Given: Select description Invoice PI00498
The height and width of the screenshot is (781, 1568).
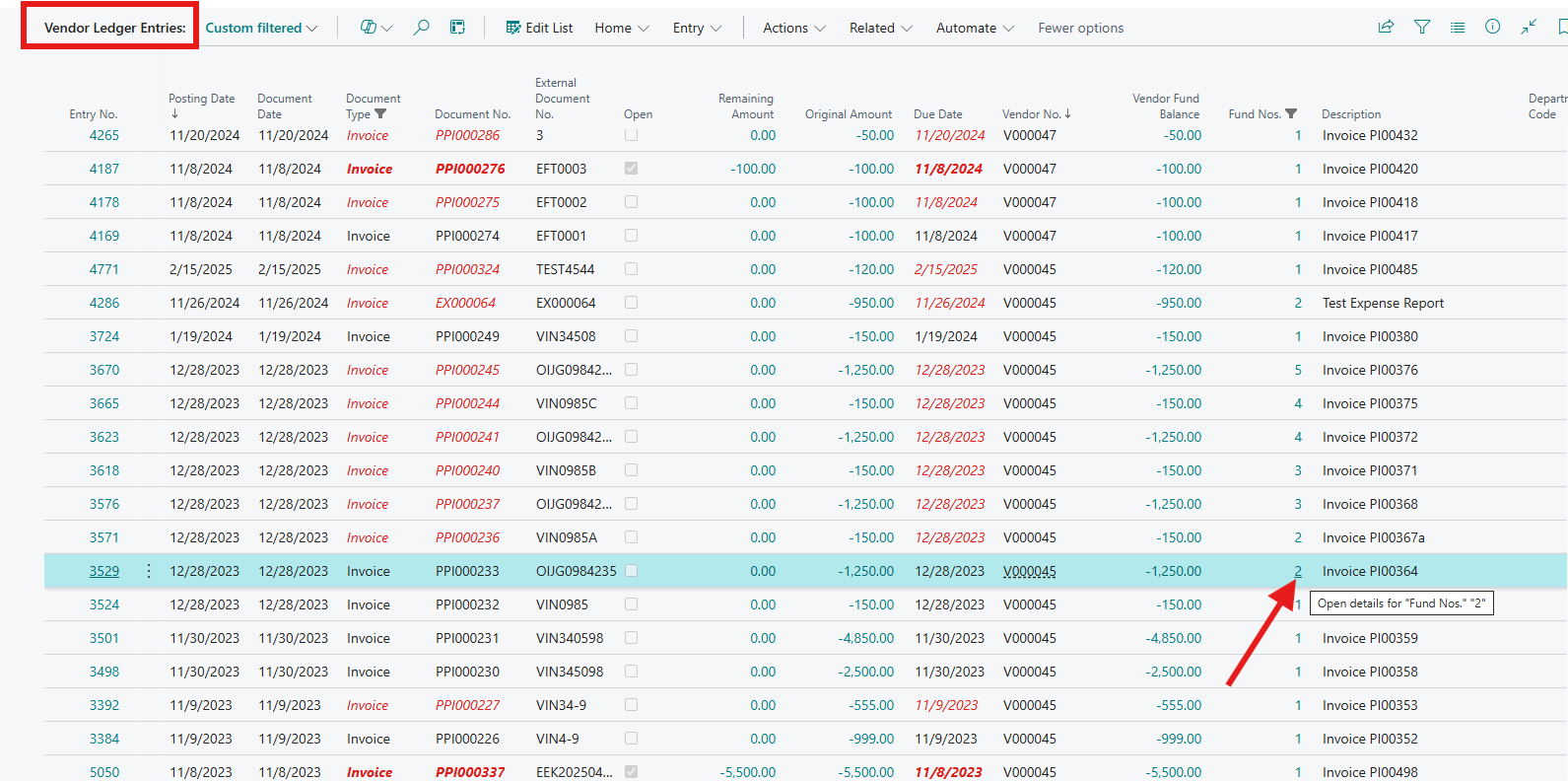Looking at the screenshot, I should [1370, 772].
